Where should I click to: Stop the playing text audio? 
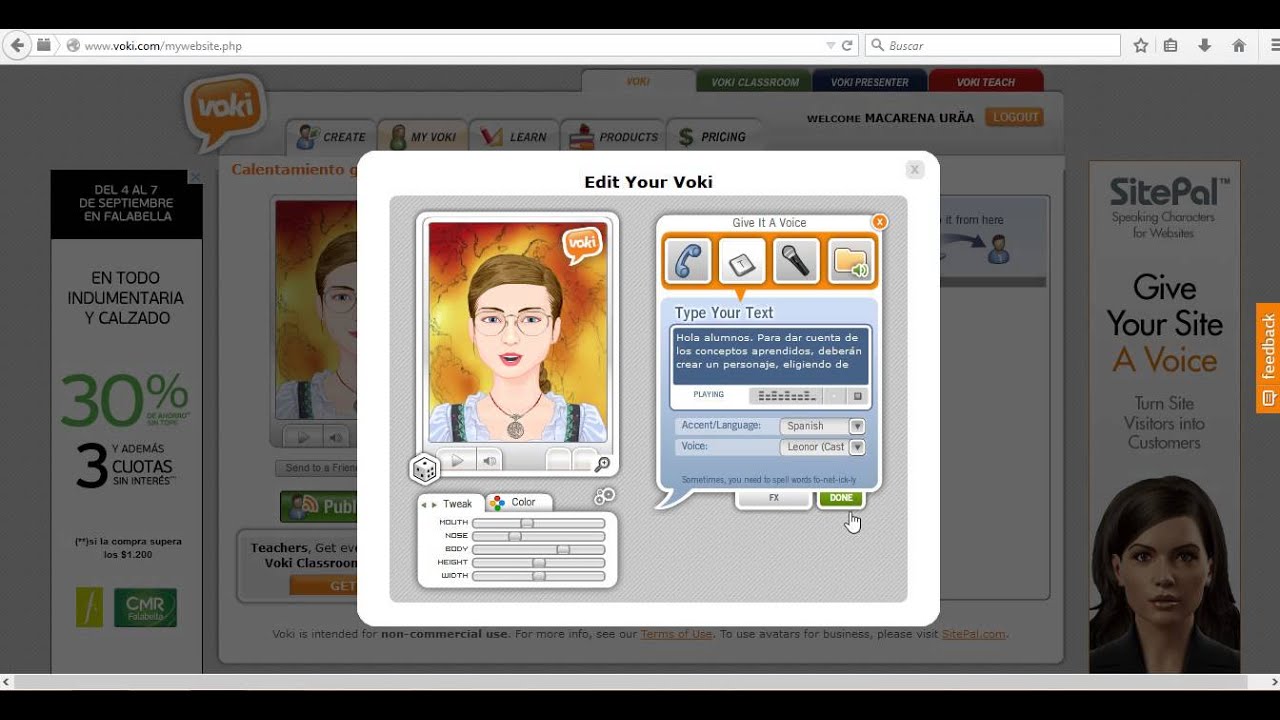click(x=857, y=396)
